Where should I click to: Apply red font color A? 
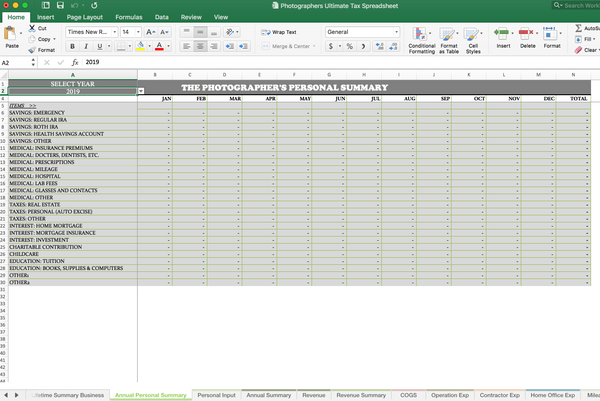(x=160, y=46)
